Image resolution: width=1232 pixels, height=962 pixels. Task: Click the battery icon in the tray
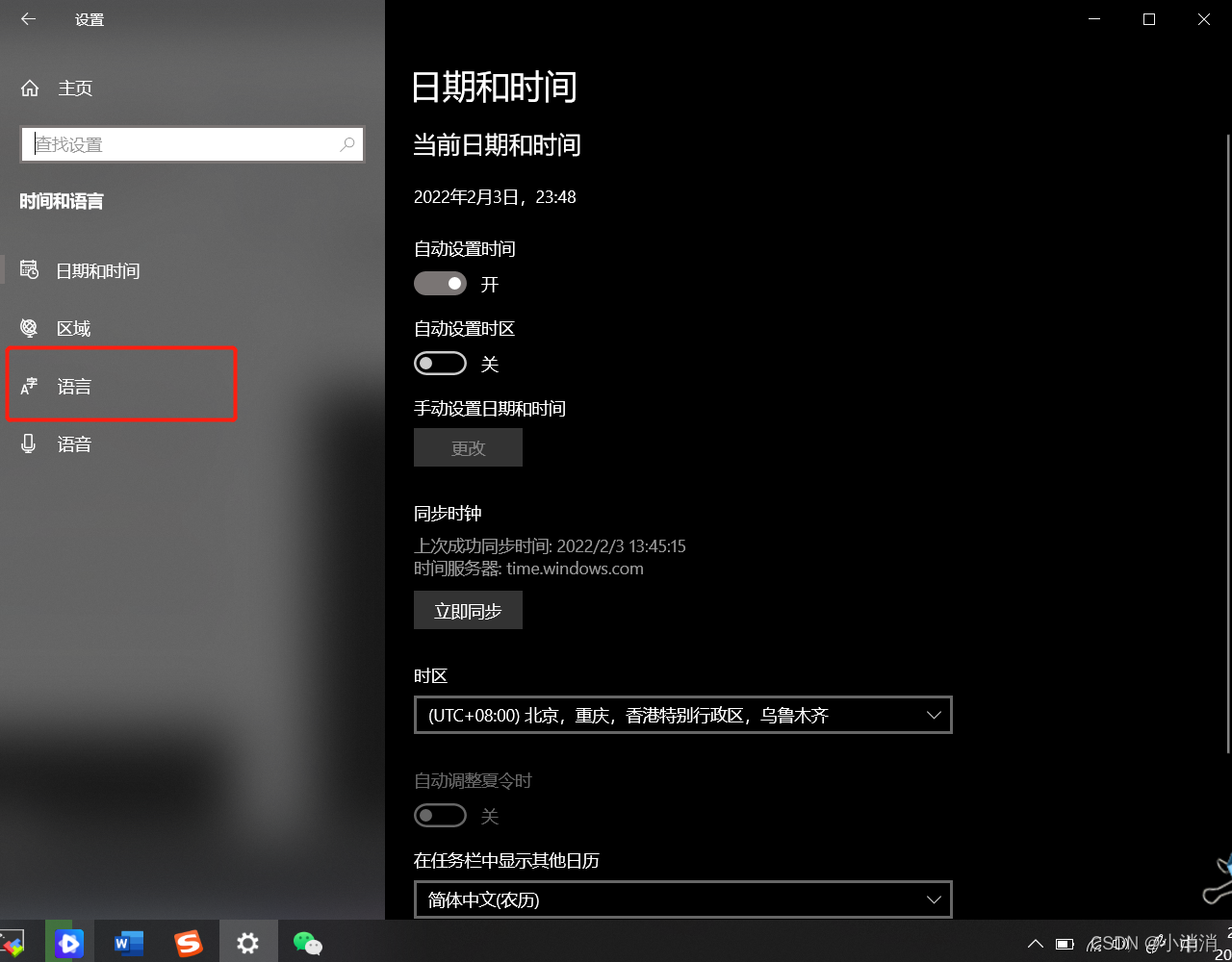pos(1065,944)
